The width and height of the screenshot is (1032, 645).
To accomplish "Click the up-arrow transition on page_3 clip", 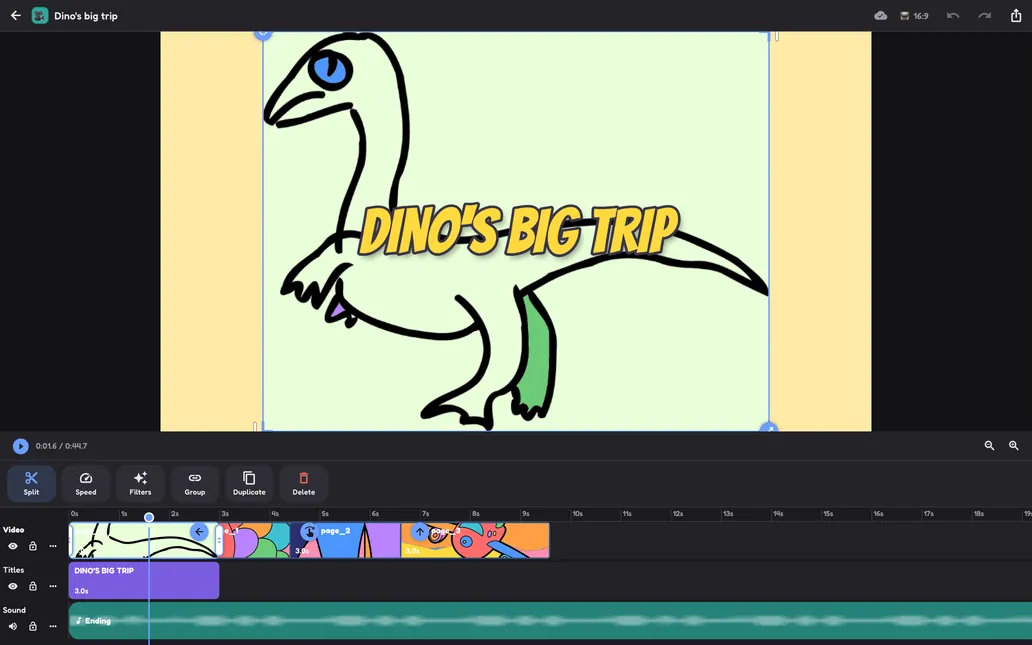I will point(419,531).
